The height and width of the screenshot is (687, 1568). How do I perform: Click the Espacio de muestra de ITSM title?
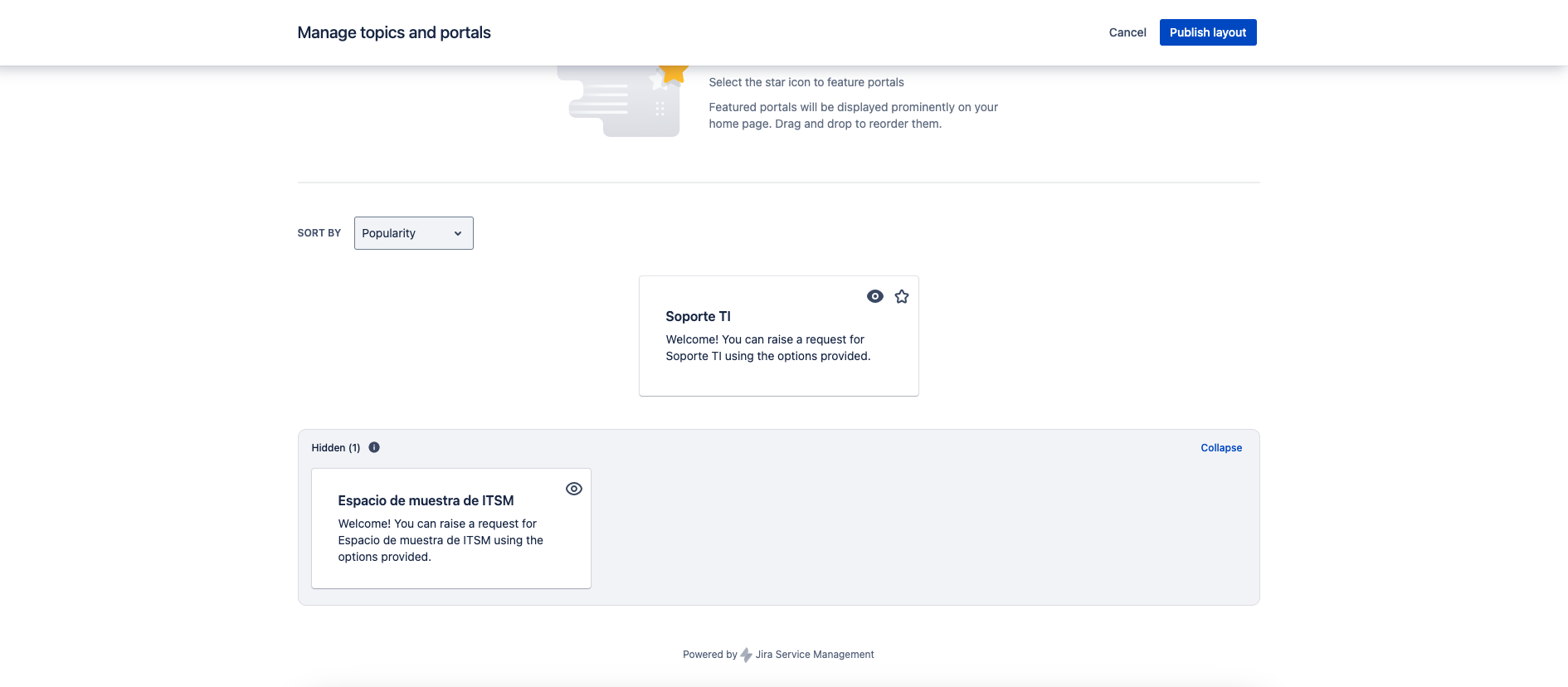pyautogui.click(x=426, y=500)
